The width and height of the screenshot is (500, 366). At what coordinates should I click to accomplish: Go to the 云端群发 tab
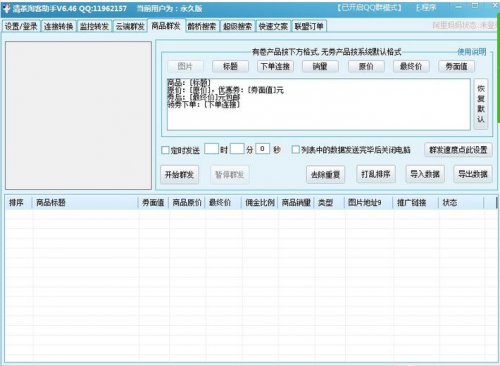tap(130, 26)
